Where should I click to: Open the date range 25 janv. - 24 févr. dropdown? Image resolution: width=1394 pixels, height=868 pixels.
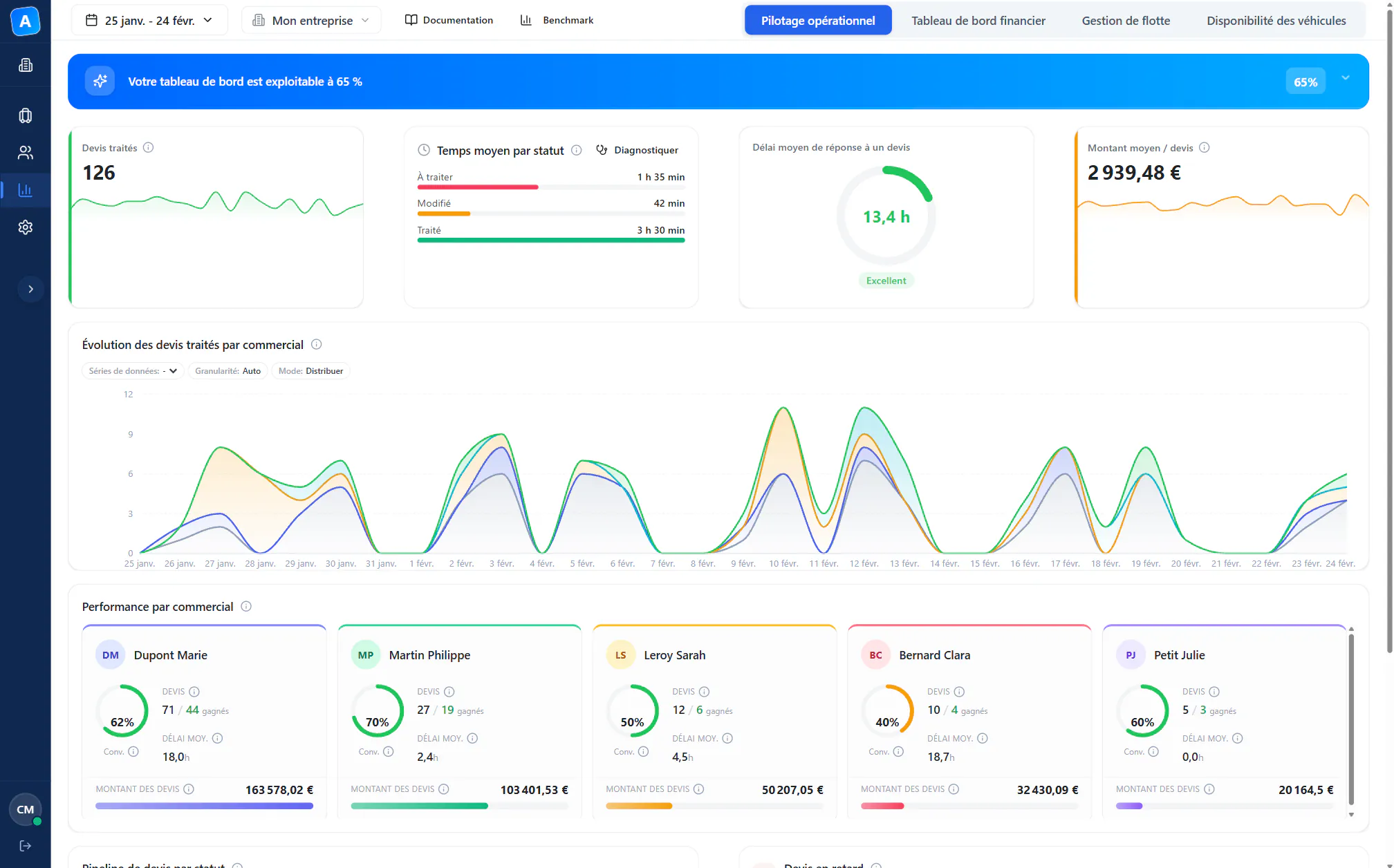[149, 21]
